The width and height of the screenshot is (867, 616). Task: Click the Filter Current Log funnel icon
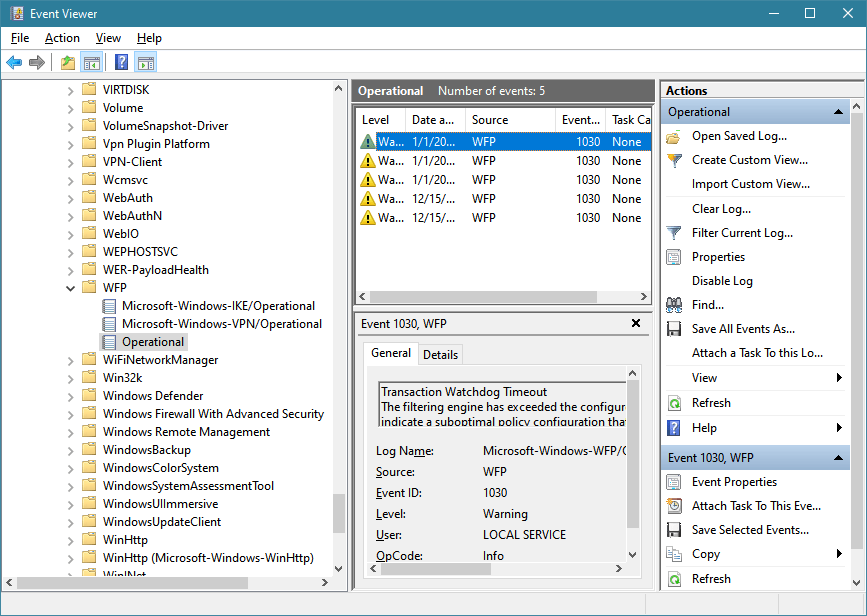674,233
